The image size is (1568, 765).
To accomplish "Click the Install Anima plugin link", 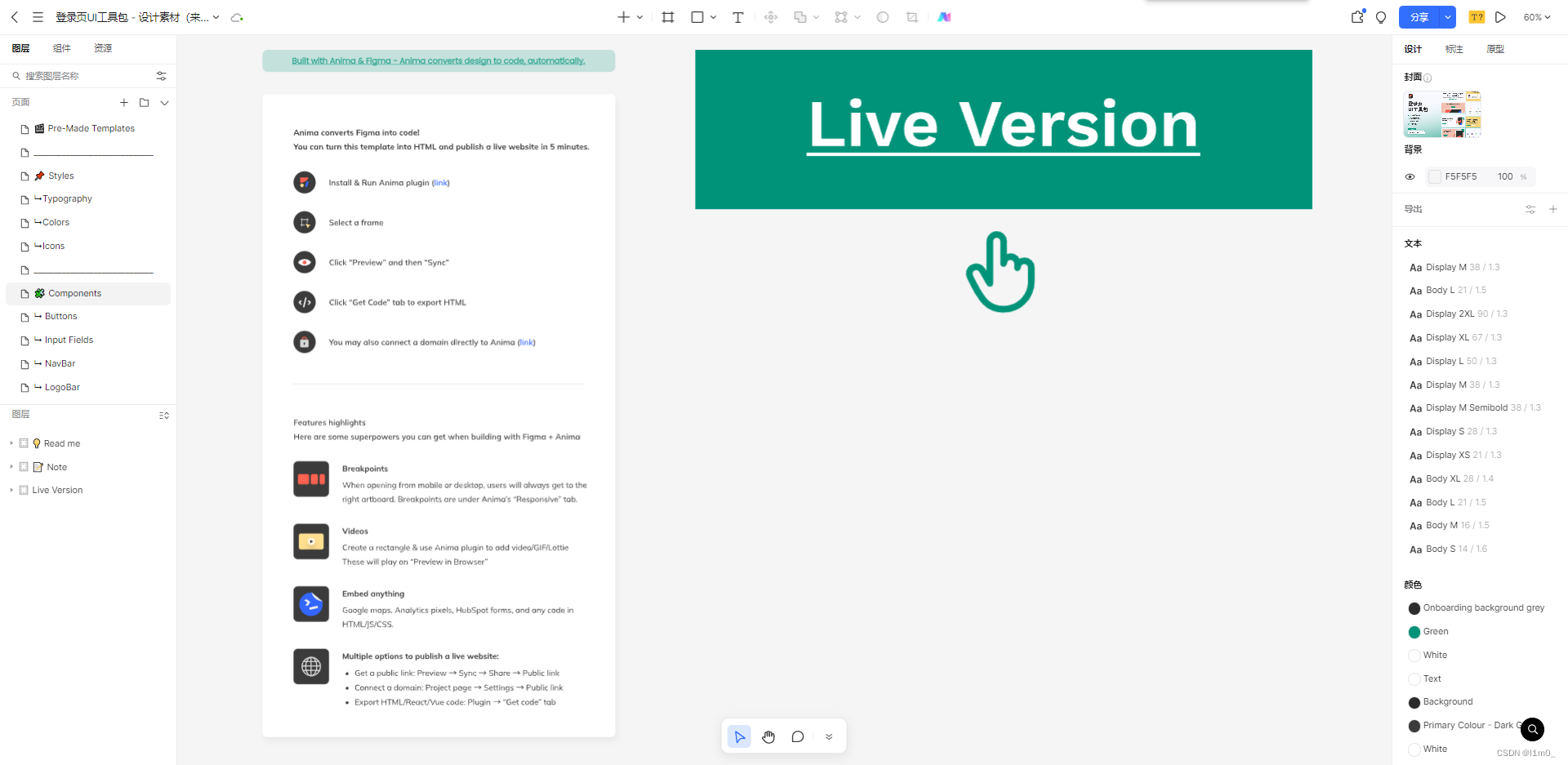I will 441,183.
